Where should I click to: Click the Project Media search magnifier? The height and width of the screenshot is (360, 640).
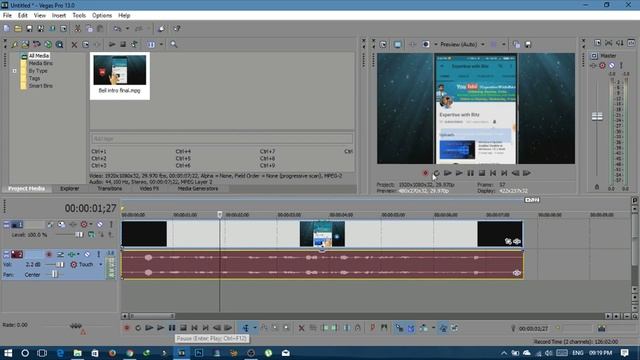pos(174,44)
